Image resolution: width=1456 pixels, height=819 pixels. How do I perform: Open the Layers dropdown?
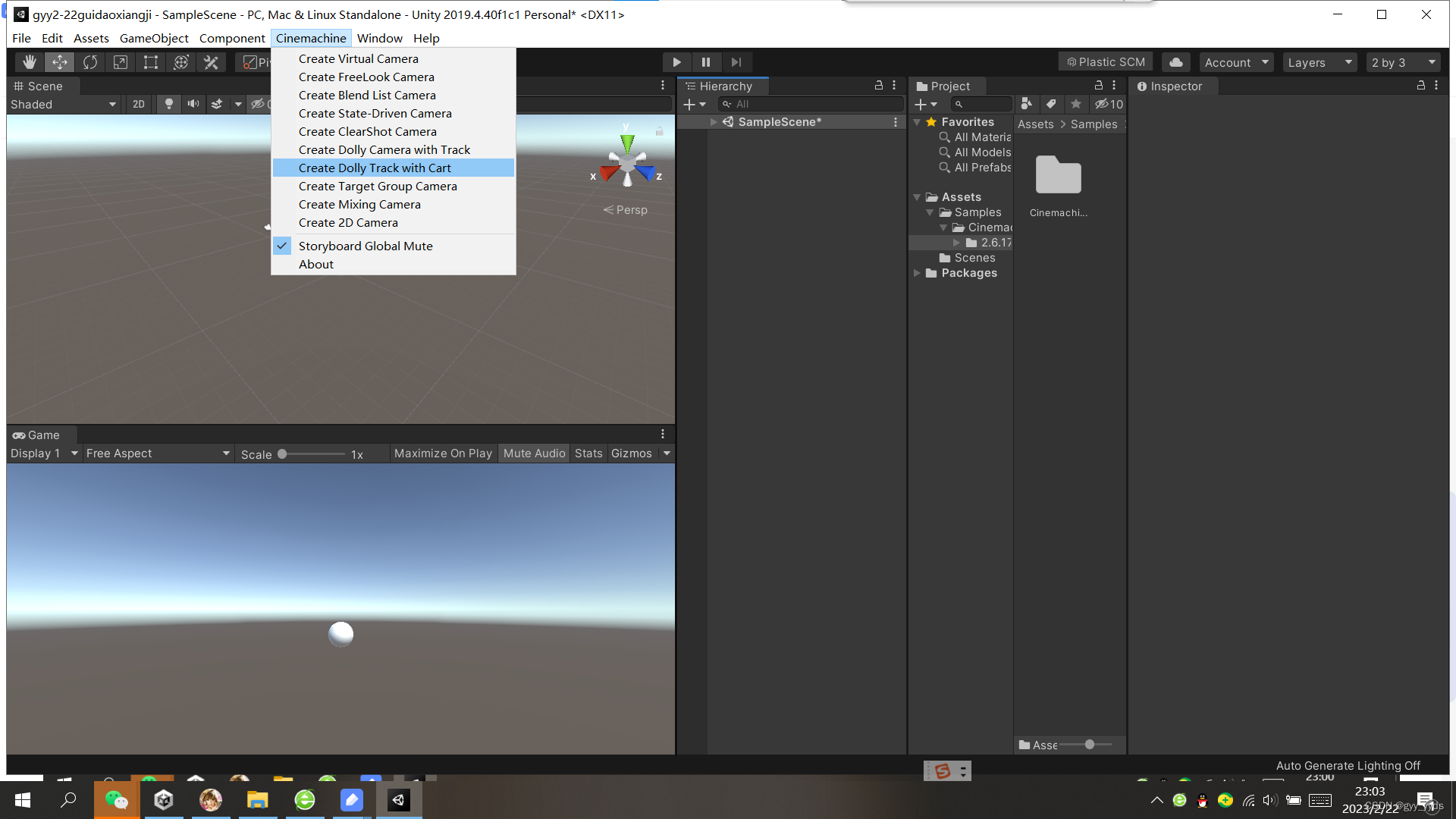[x=1319, y=62]
